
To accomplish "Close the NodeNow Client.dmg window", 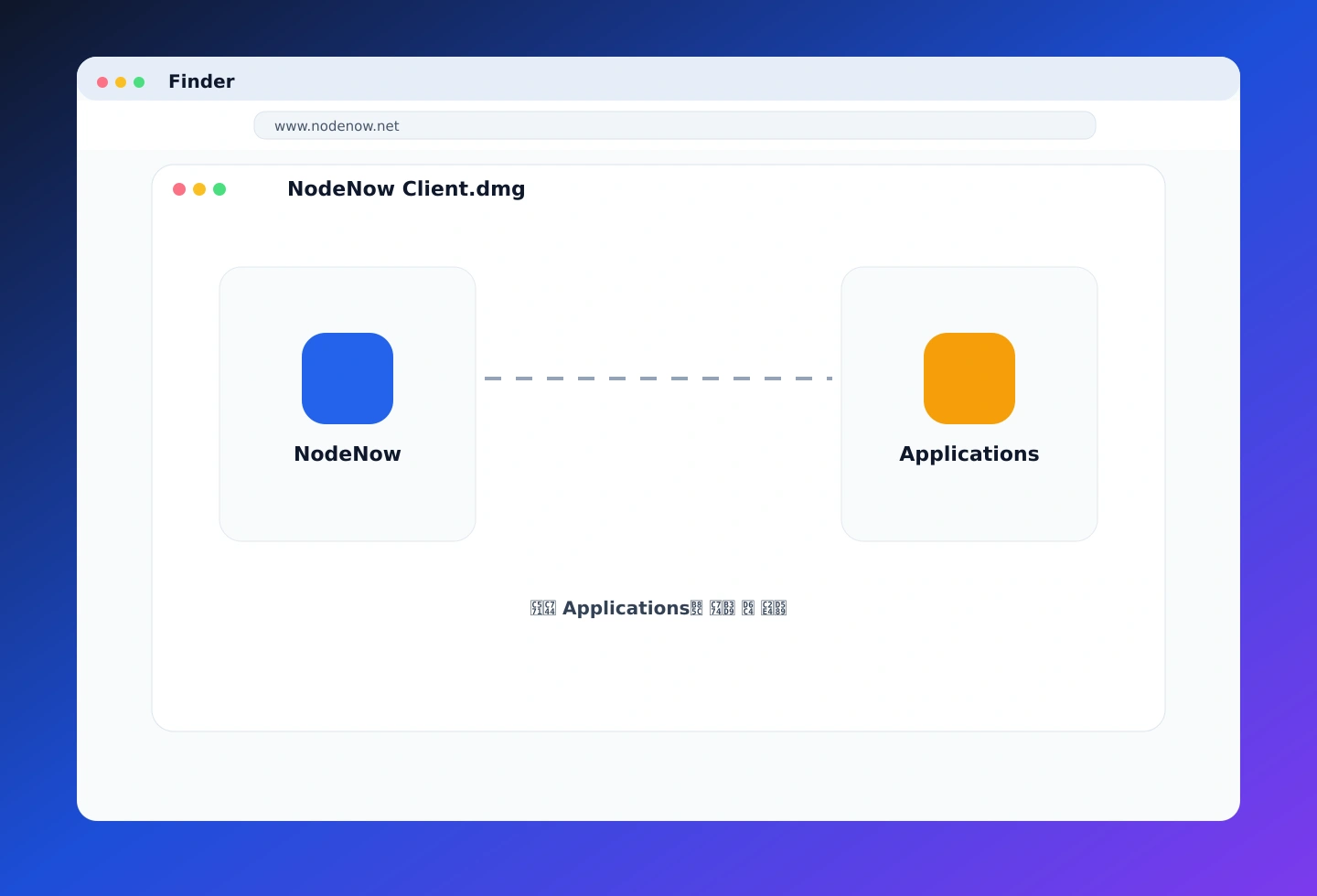I will (179, 189).
